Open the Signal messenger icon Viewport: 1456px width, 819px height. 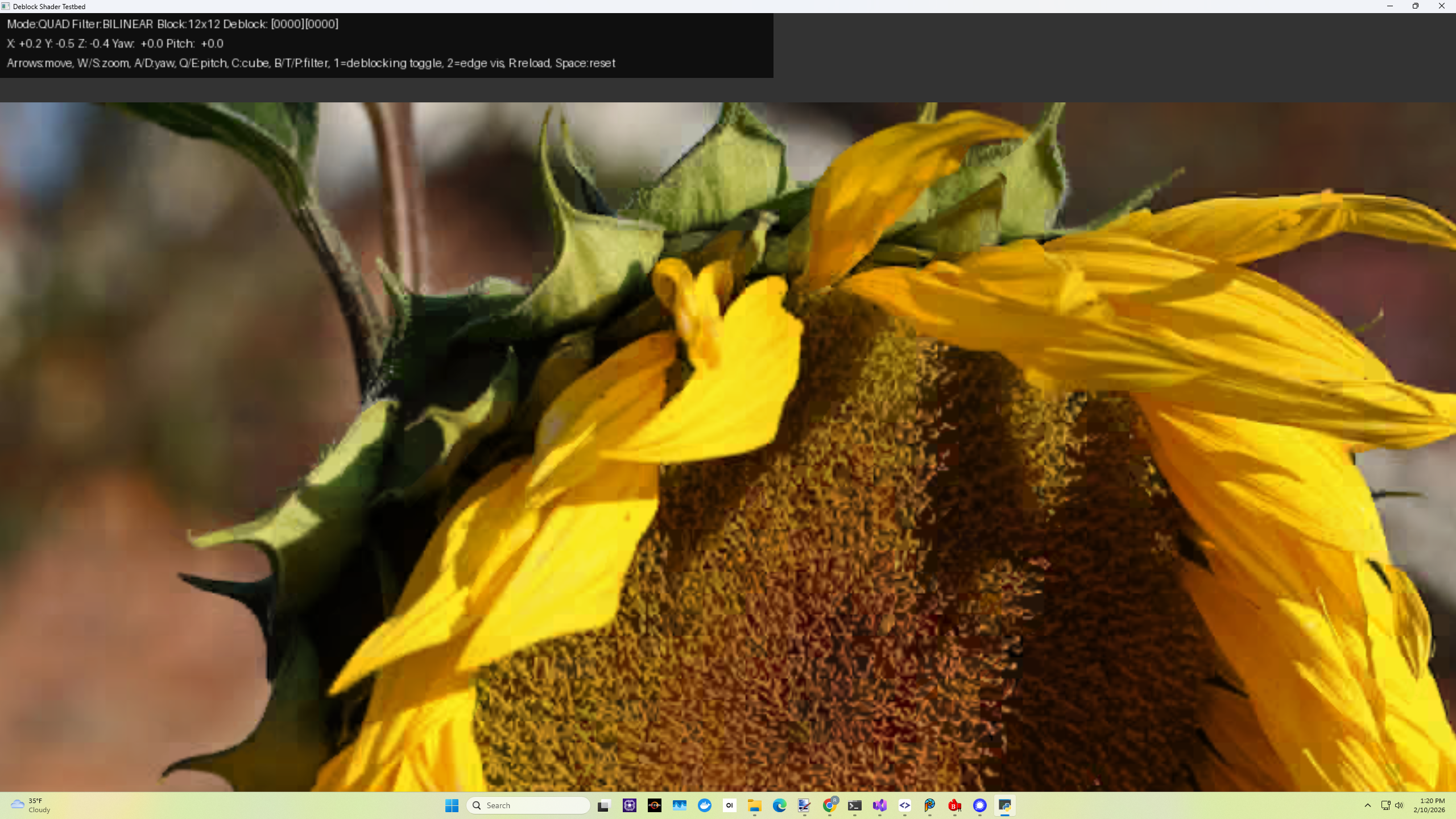(x=979, y=805)
